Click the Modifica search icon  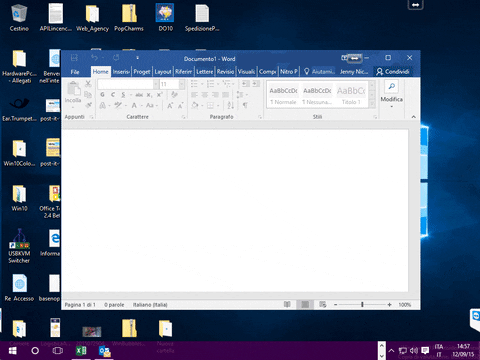click(392, 87)
